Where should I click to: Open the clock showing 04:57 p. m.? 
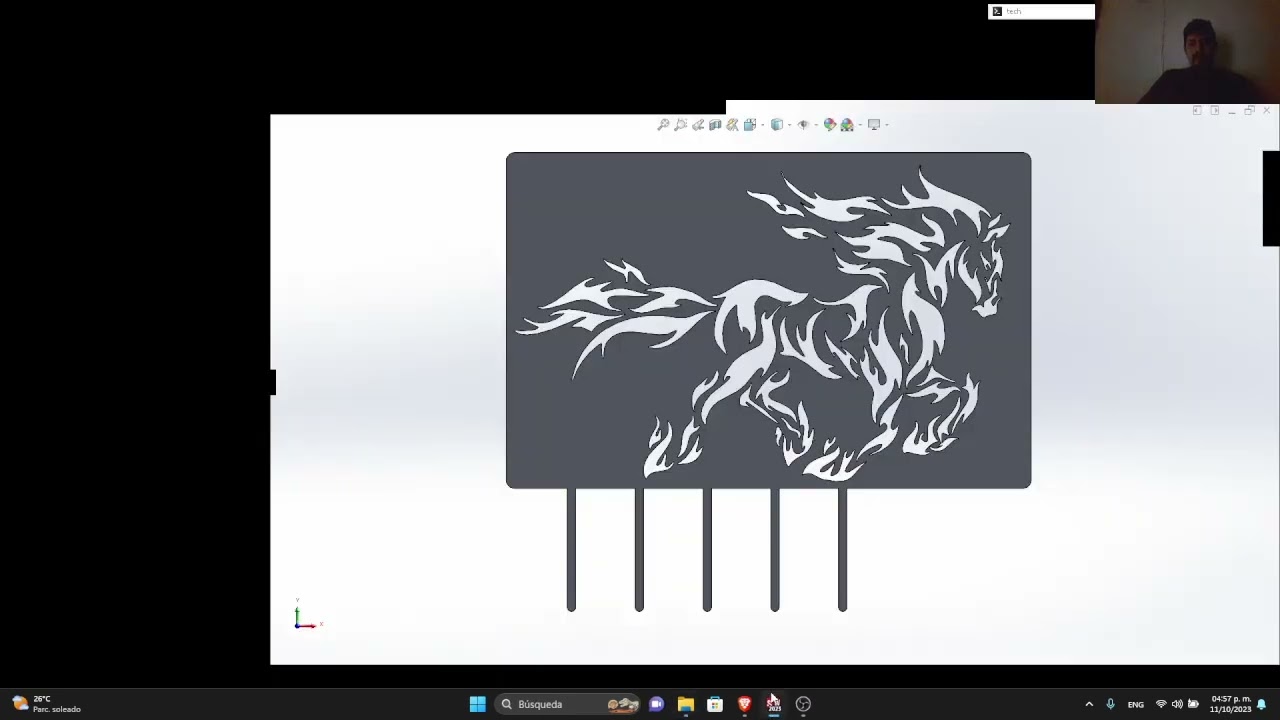(1231, 704)
